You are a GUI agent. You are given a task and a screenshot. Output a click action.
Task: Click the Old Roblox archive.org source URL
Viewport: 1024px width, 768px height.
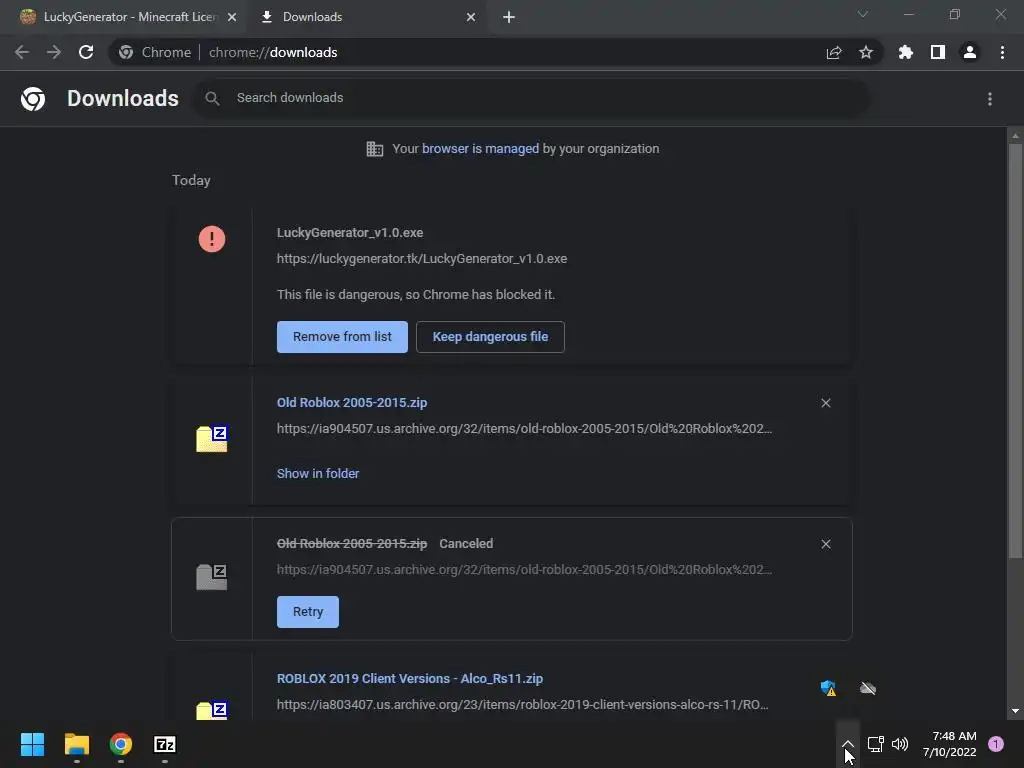click(x=524, y=429)
